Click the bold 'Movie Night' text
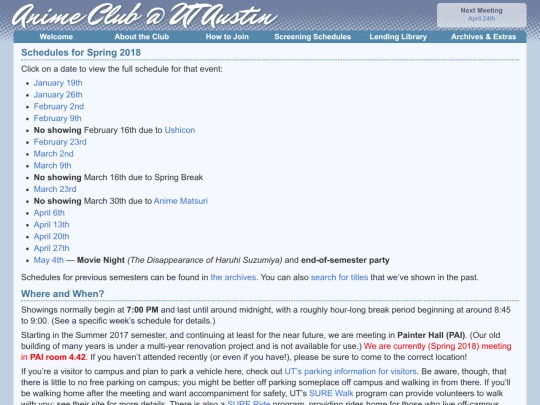This screenshot has width=540, height=405. [101, 260]
